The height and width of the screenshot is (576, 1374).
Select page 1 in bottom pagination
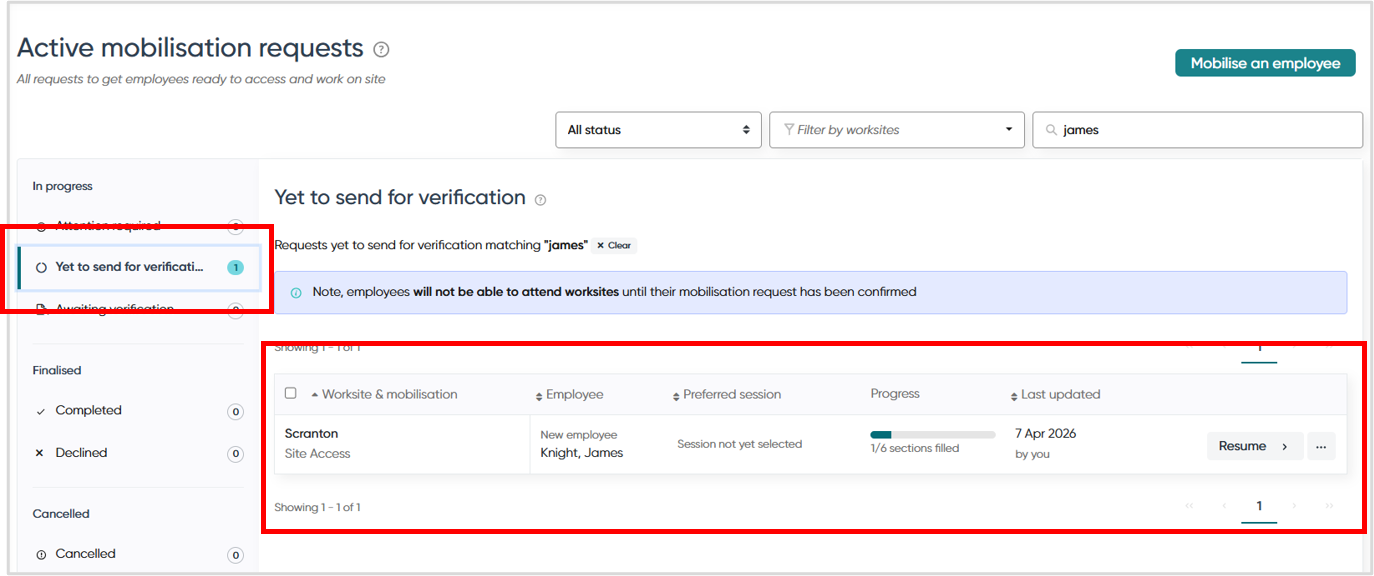[1259, 506]
